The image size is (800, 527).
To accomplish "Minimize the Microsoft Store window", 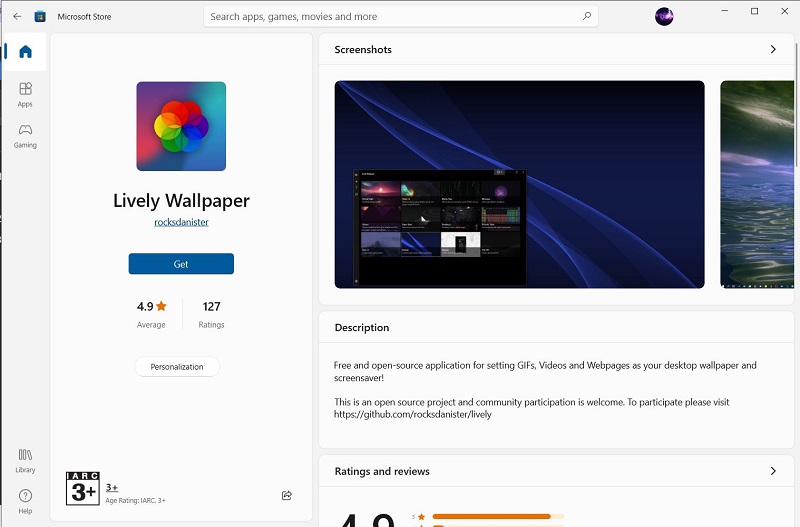I will [724, 11].
